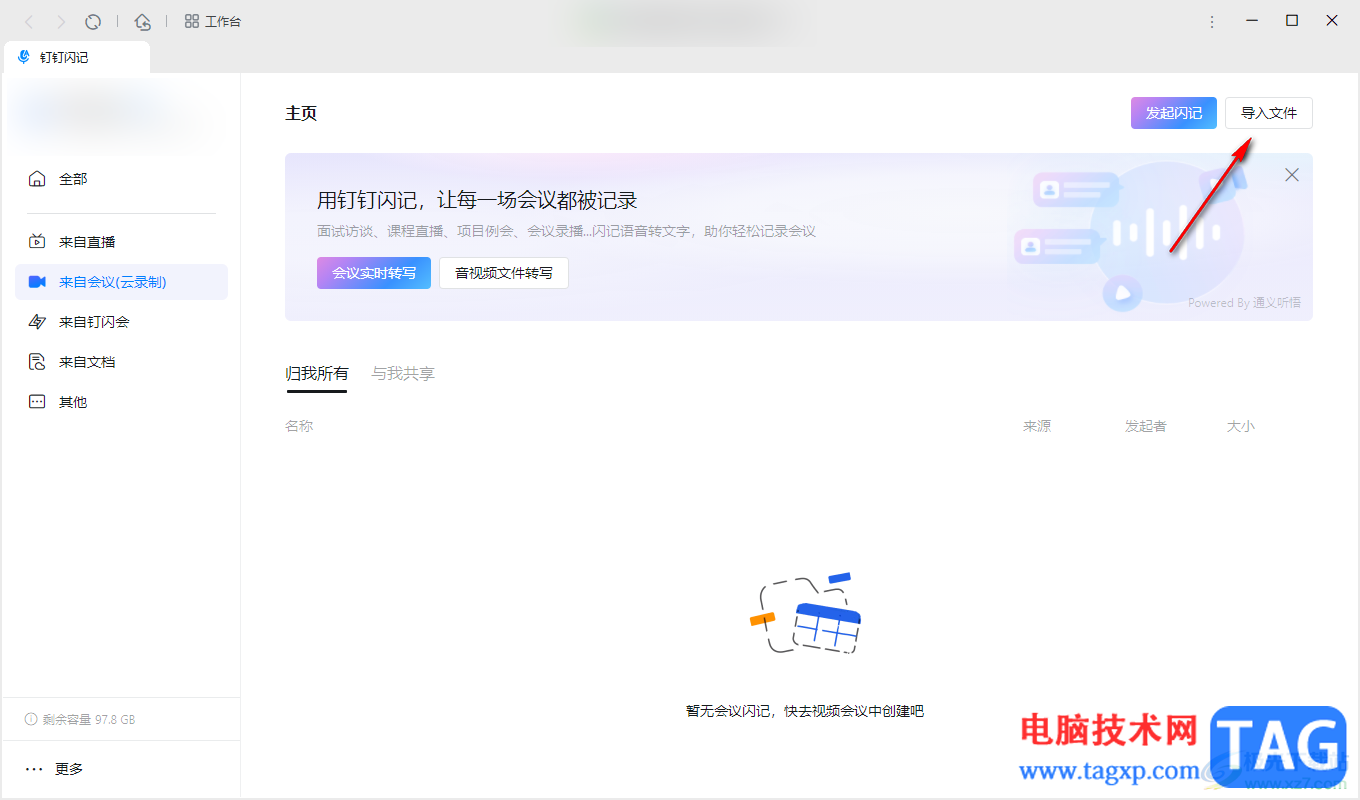The width and height of the screenshot is (1360, 800).
Task: Go forward with the right arrow icon
Action: click(61, 21)
